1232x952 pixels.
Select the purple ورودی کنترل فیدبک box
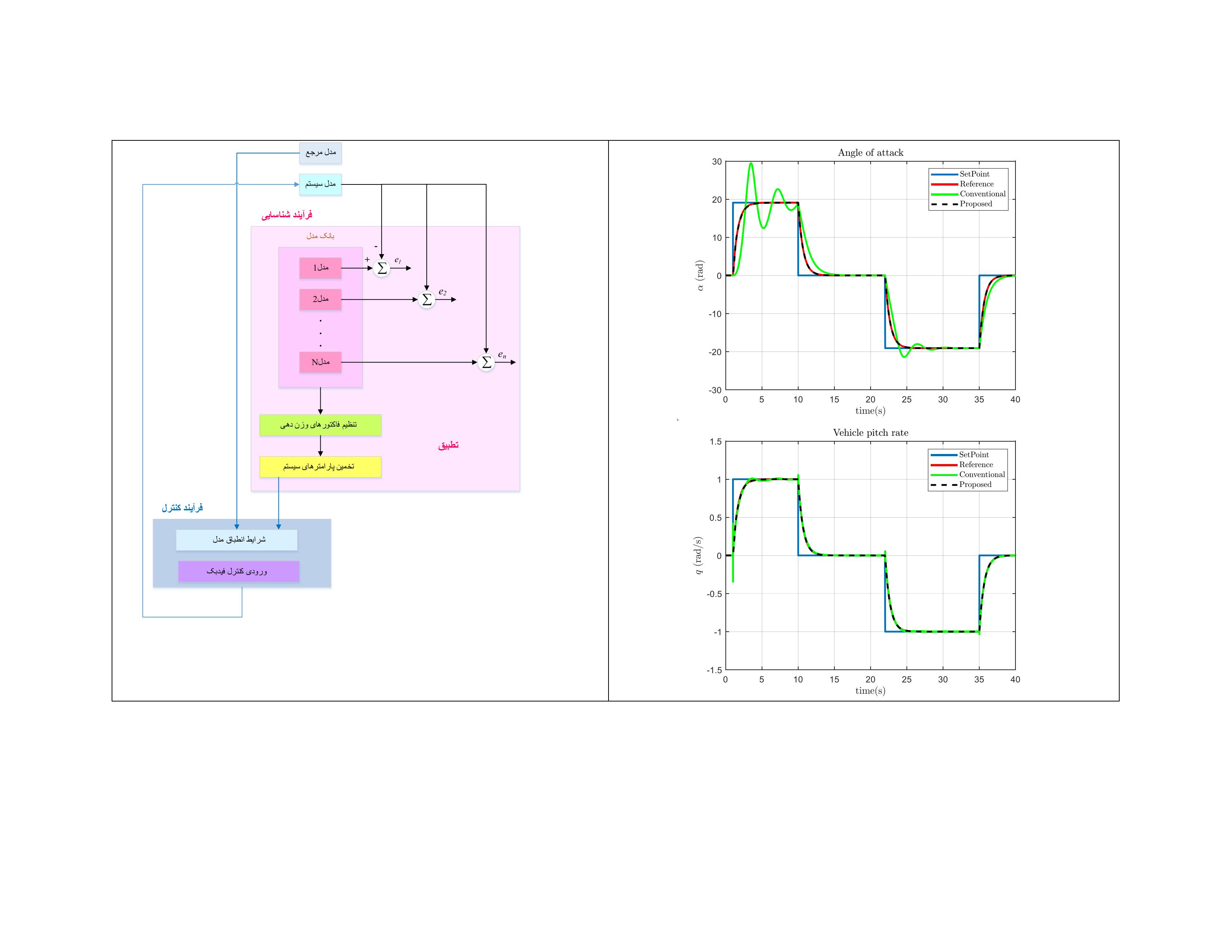point(239,571)
